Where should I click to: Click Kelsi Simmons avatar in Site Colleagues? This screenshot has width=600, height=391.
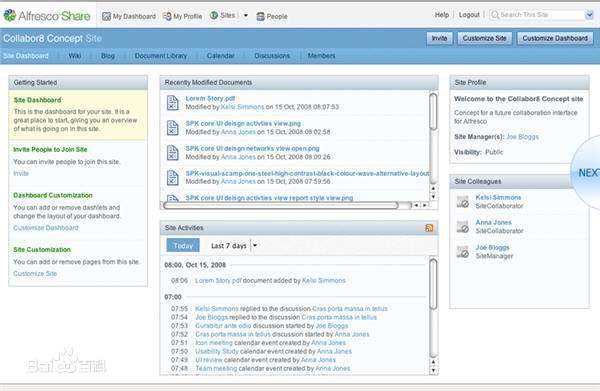pyautogui.click(x=463, y=202)
